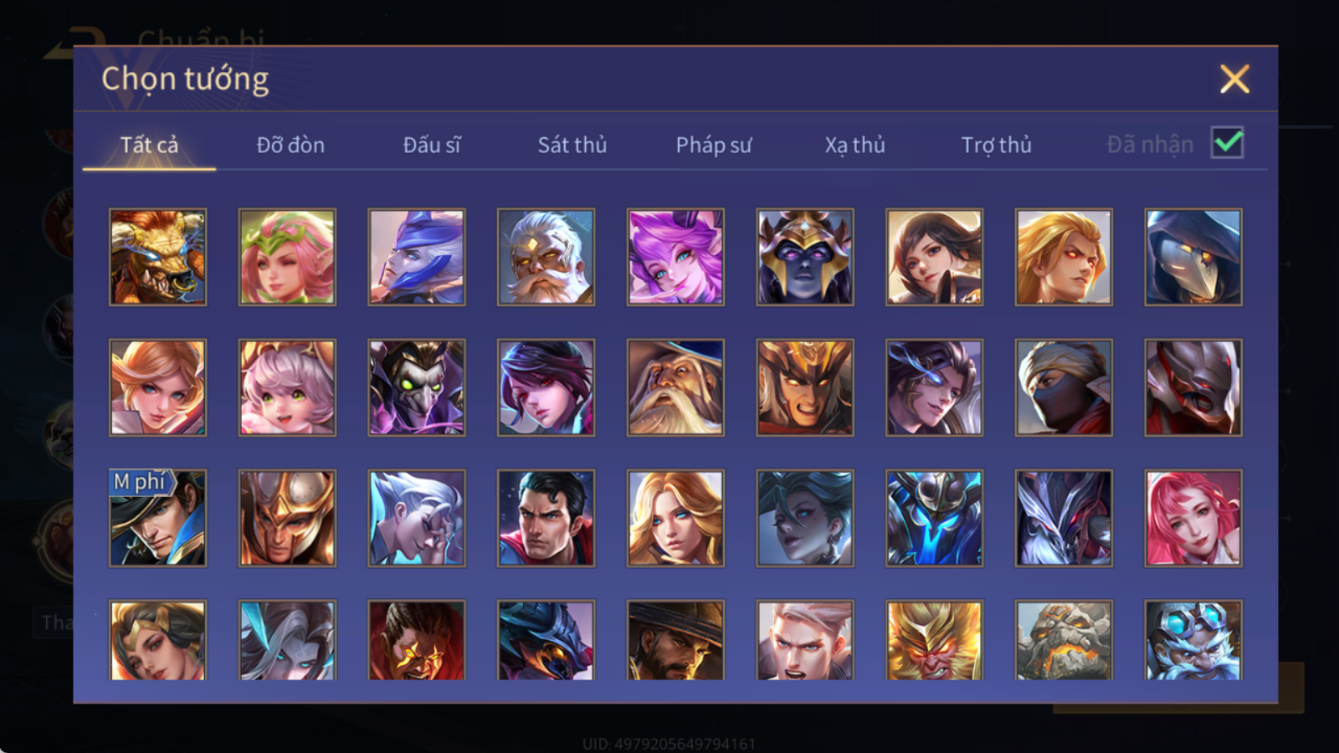Pick the plague doctor beak-mask hero
The height and width of the screenshot is (753, 1339).
[x=1194, y=257]
